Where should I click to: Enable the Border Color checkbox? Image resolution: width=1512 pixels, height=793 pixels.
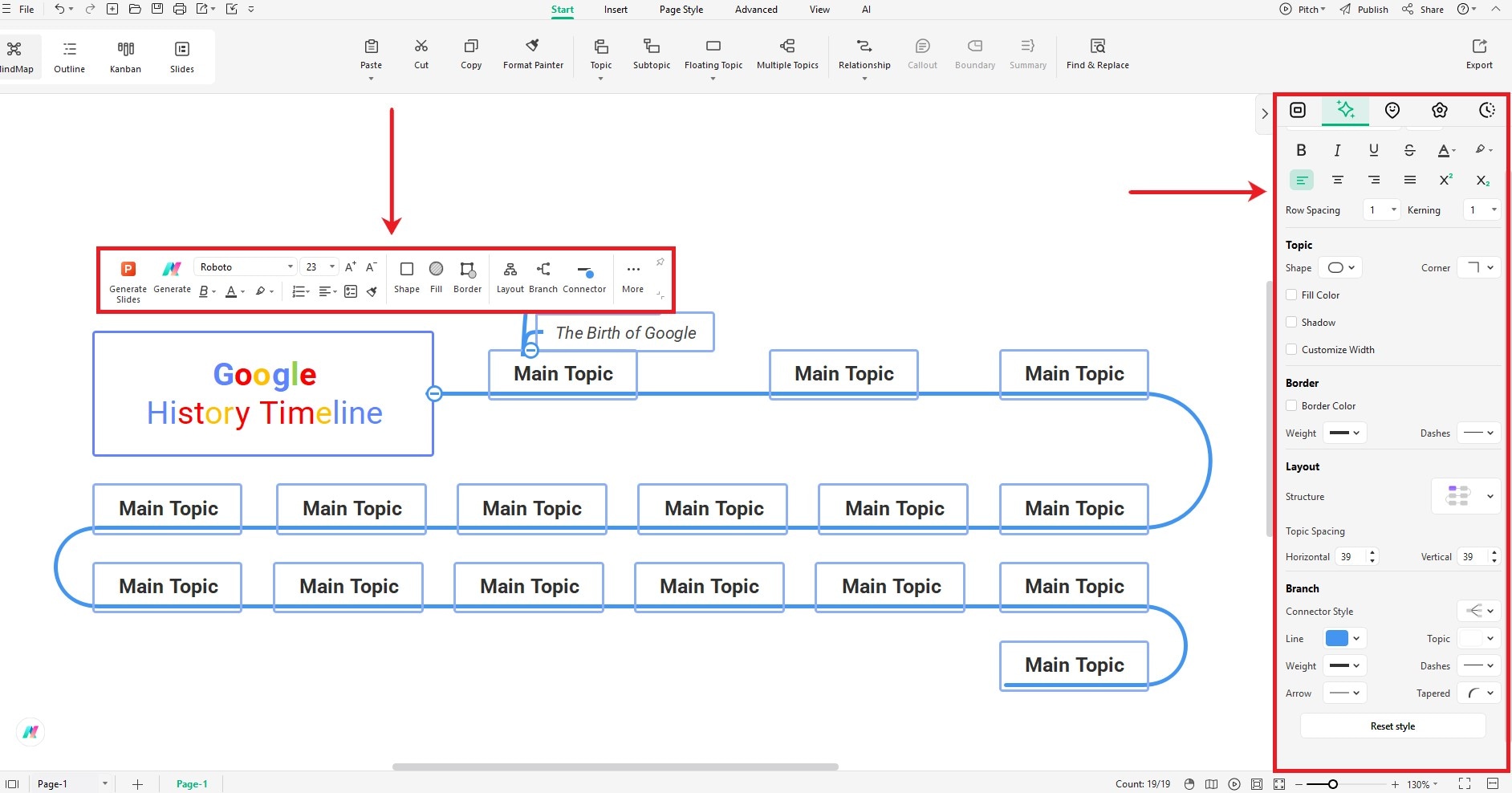pos(1291,405)
